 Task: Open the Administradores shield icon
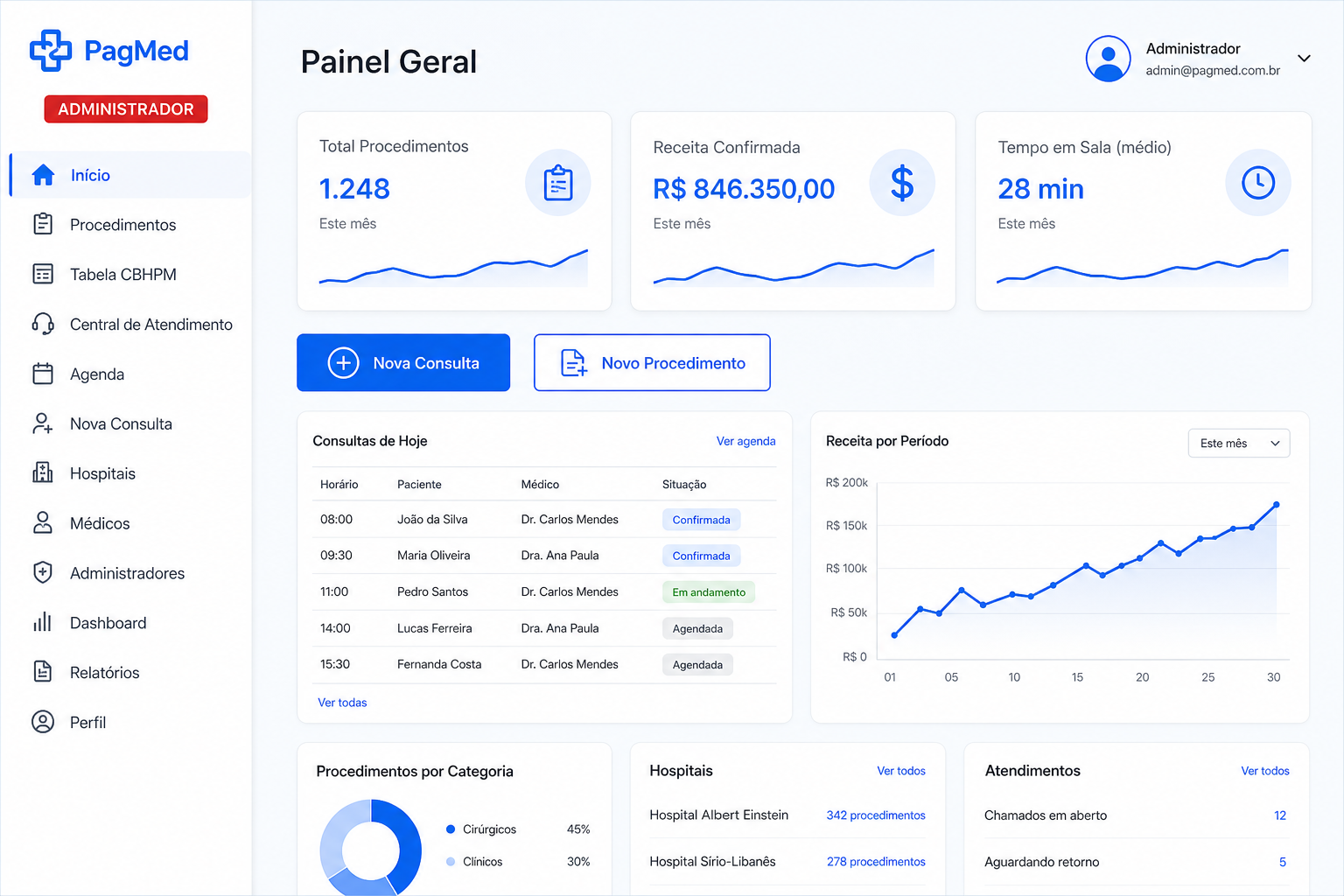(x=43, y=572)
